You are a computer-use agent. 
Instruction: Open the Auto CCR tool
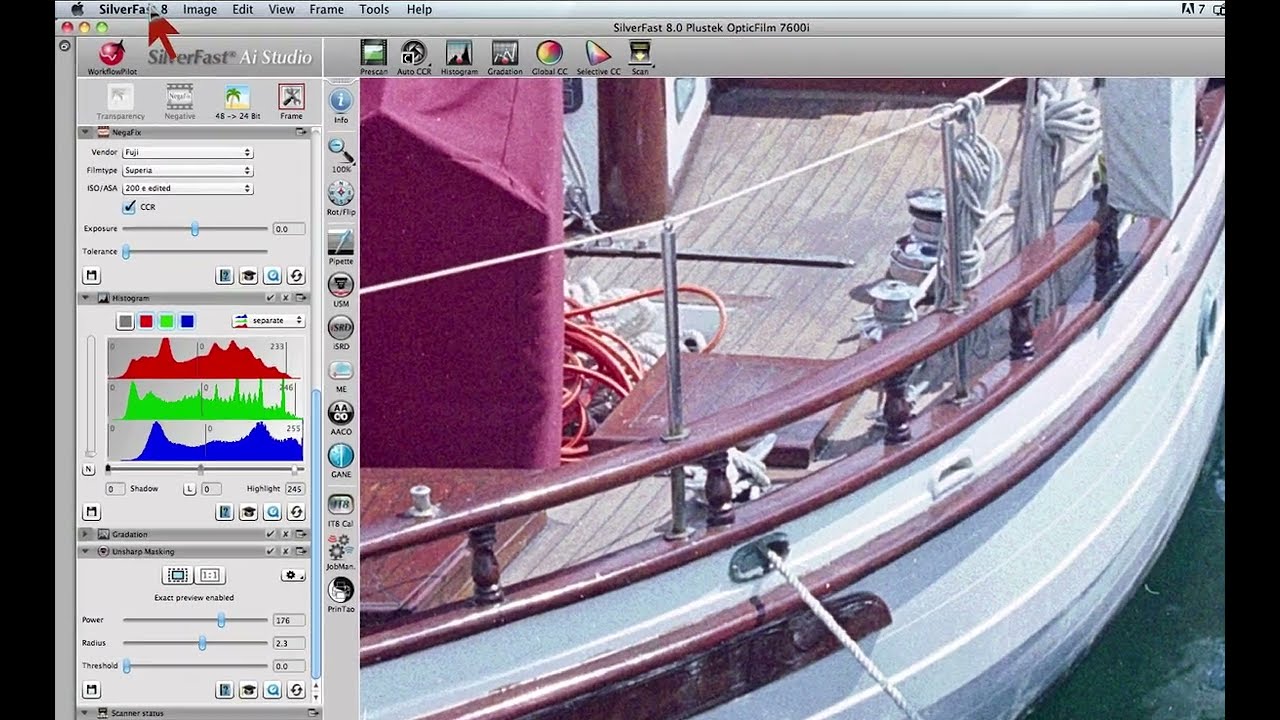coord(413,56)
